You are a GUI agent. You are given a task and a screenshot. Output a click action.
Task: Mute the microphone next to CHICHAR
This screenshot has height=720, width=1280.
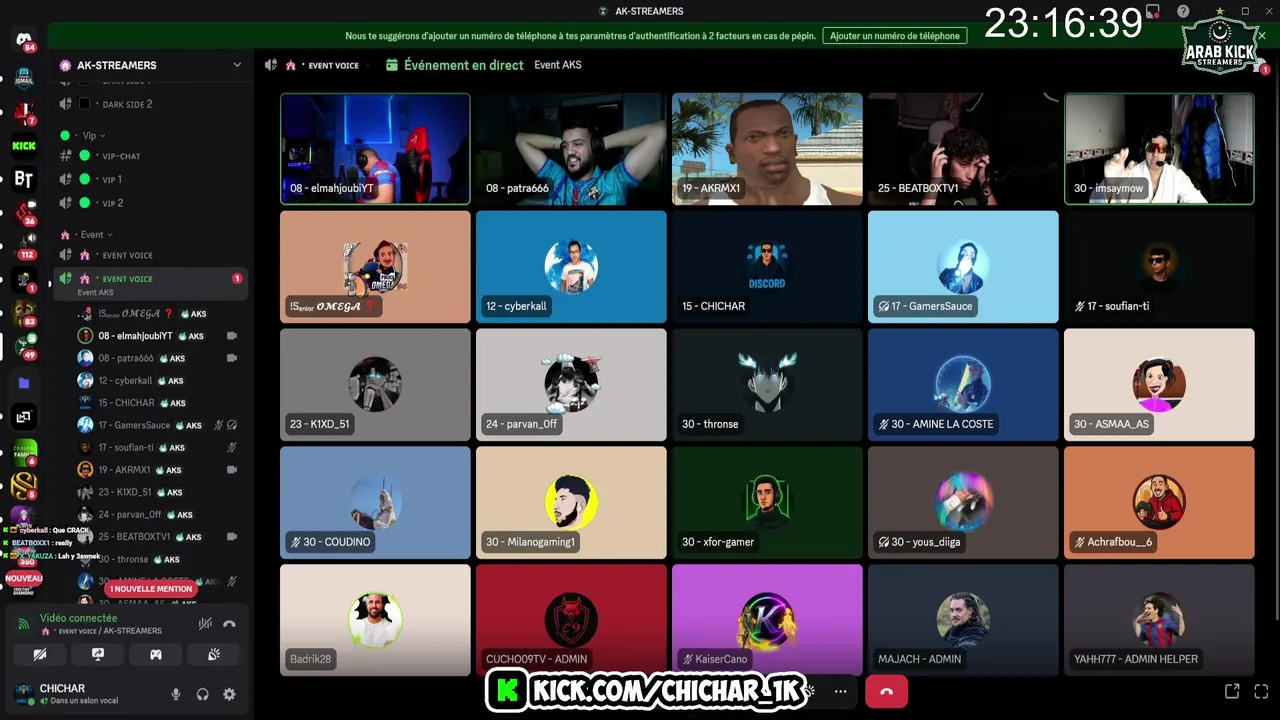click(176, 694)
